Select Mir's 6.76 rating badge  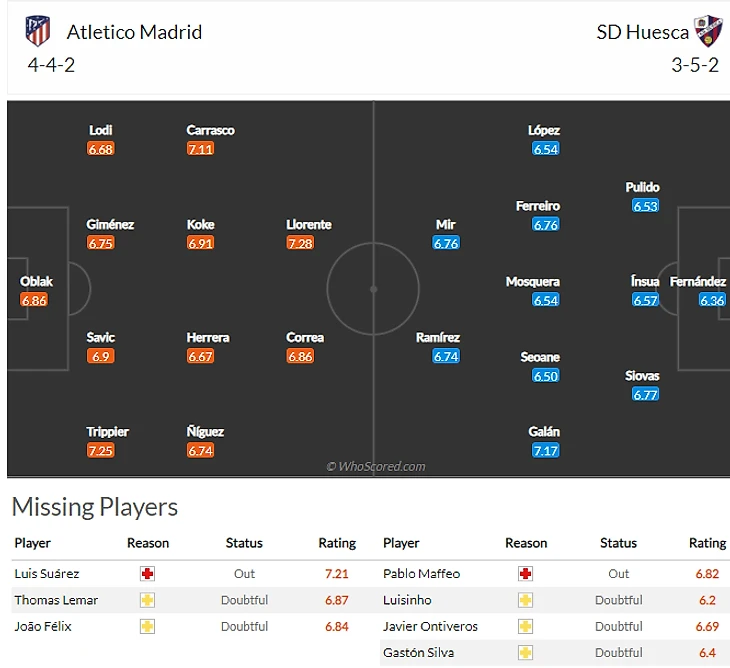446,243
